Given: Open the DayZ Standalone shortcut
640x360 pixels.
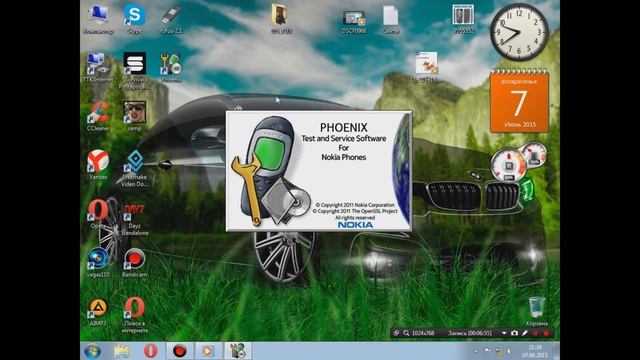Looking at the screenshot, I should coord(134,220).
